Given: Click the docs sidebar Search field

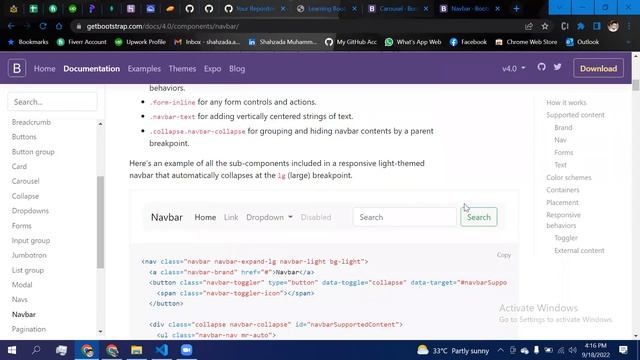Looking at the screenshot, I should tap(52, 102).
